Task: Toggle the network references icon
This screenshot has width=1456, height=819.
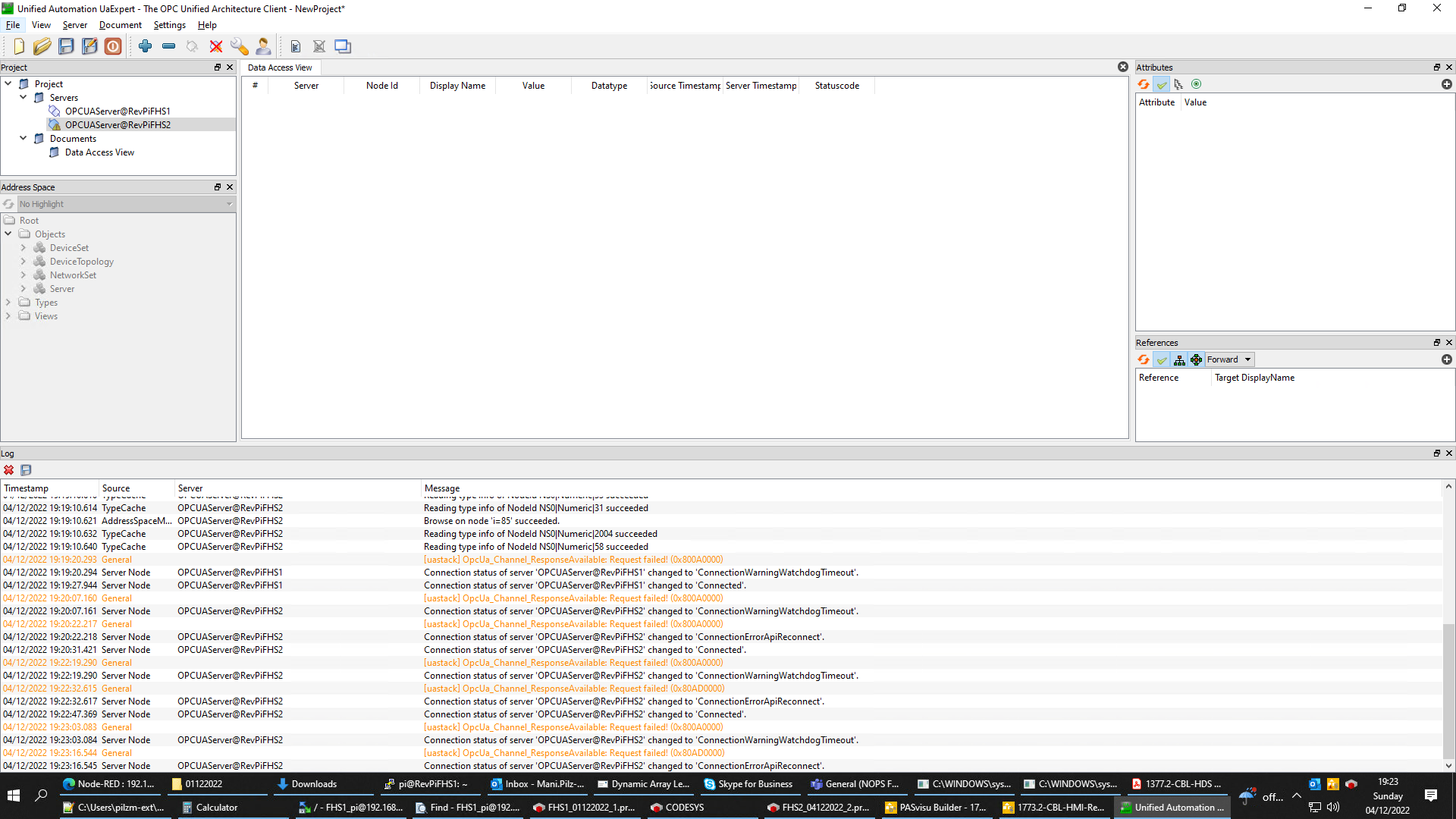Action: tap(1196, 359)
